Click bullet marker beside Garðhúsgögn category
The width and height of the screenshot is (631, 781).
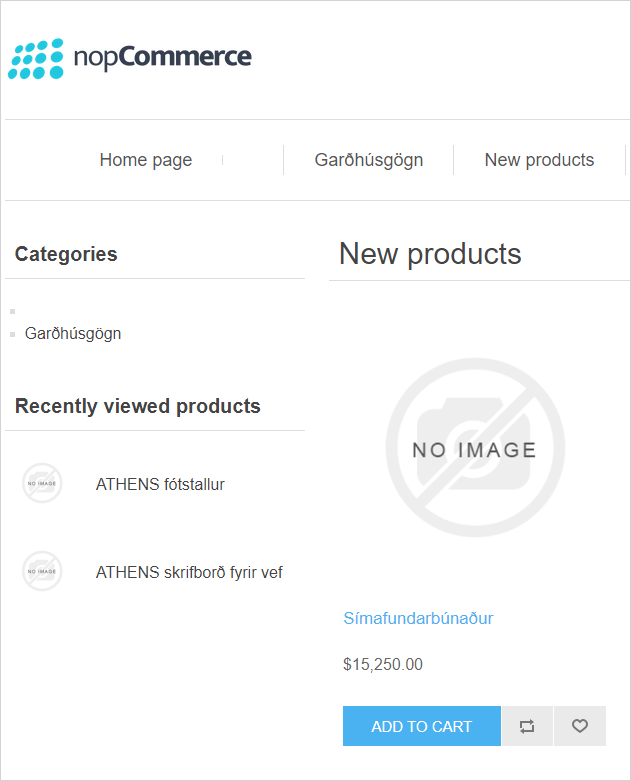click(x=13, y=334)
